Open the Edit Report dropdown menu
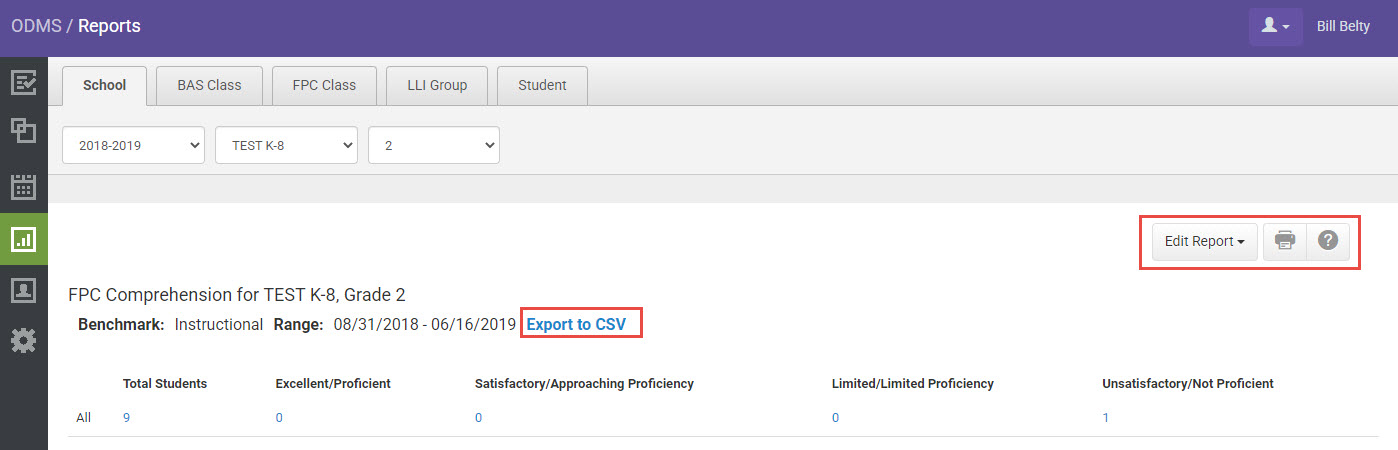Viewport: 1398px width, 450px height. pos(1204,241)
